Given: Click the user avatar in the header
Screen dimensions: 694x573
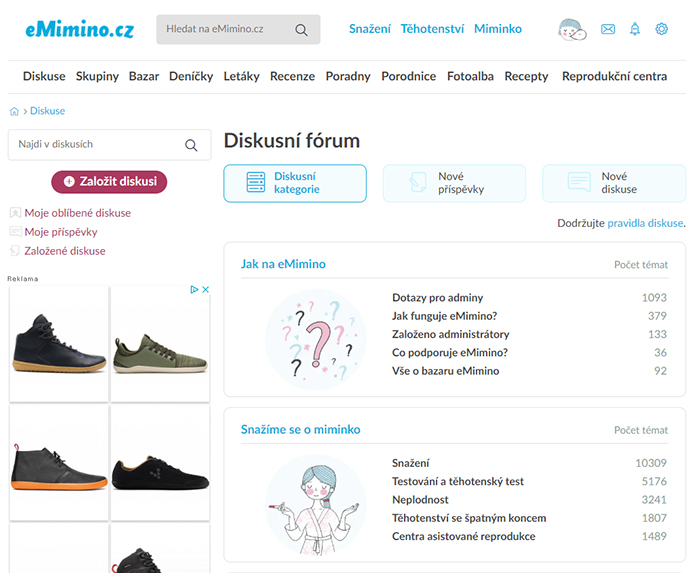Looking at the screenshot, I should coord(572,30).
